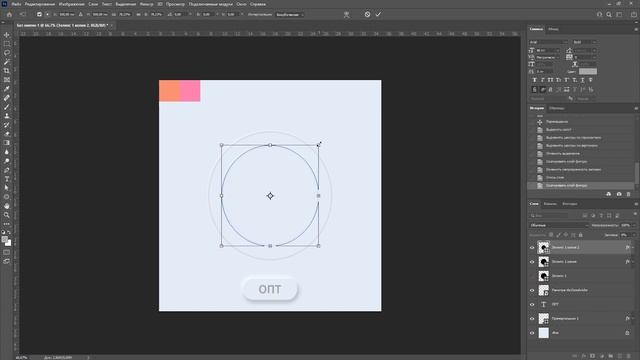640x360 pixels.
Task: Create a new layer from Layers footer
Action: coord(619,356)
